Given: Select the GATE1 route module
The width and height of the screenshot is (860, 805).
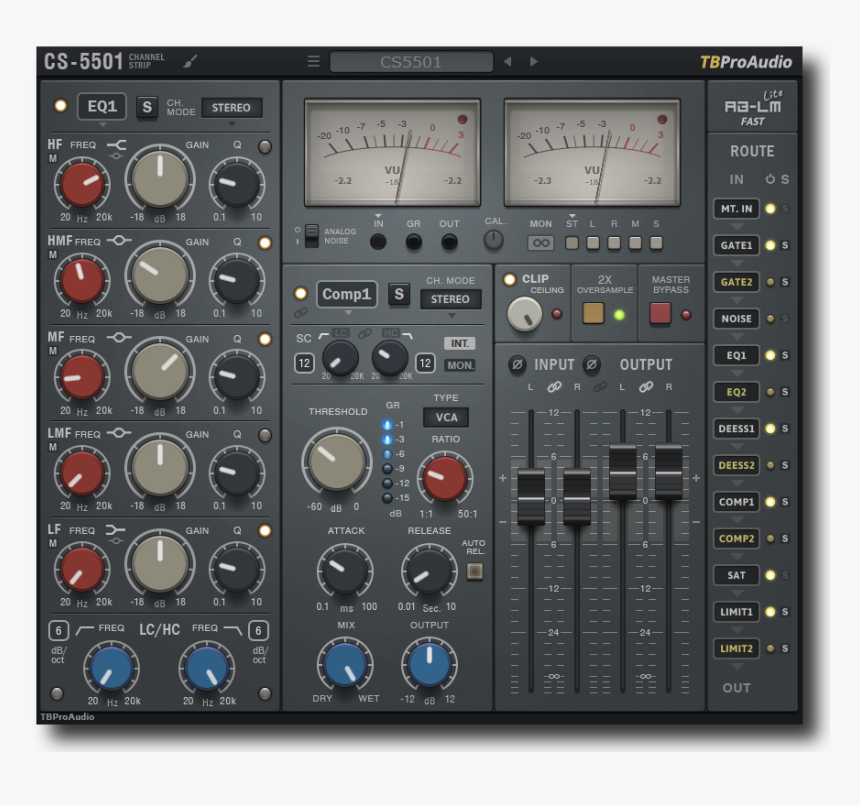Looking at the screenshot, I should click(x=736, y=245).
